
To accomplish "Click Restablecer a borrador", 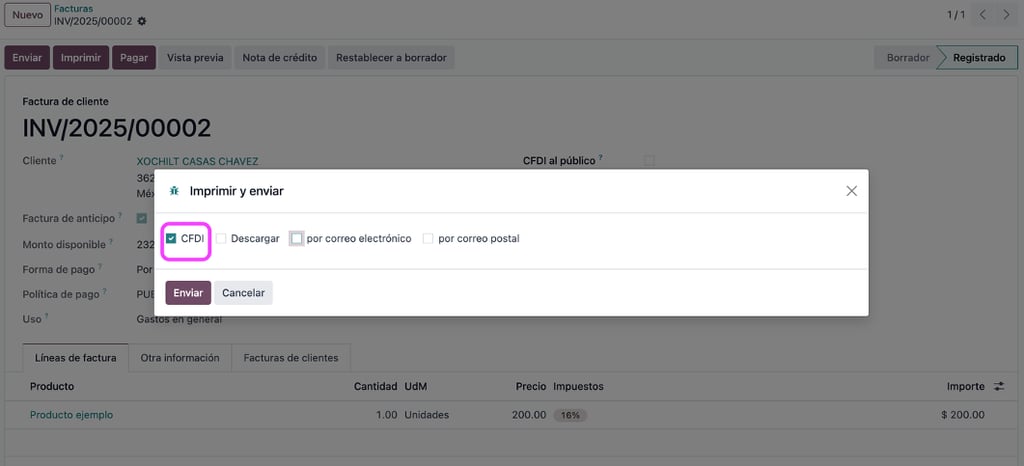I will click(391, 57).
